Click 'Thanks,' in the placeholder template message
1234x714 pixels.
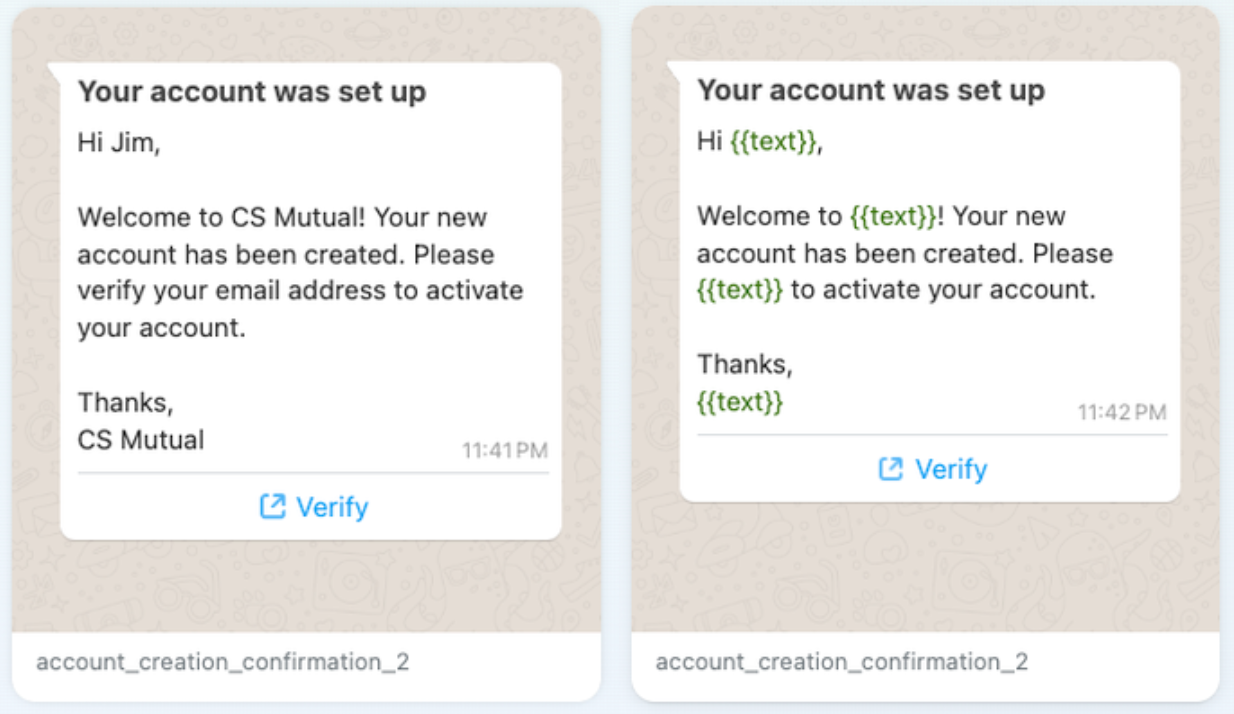click(744, 364)
